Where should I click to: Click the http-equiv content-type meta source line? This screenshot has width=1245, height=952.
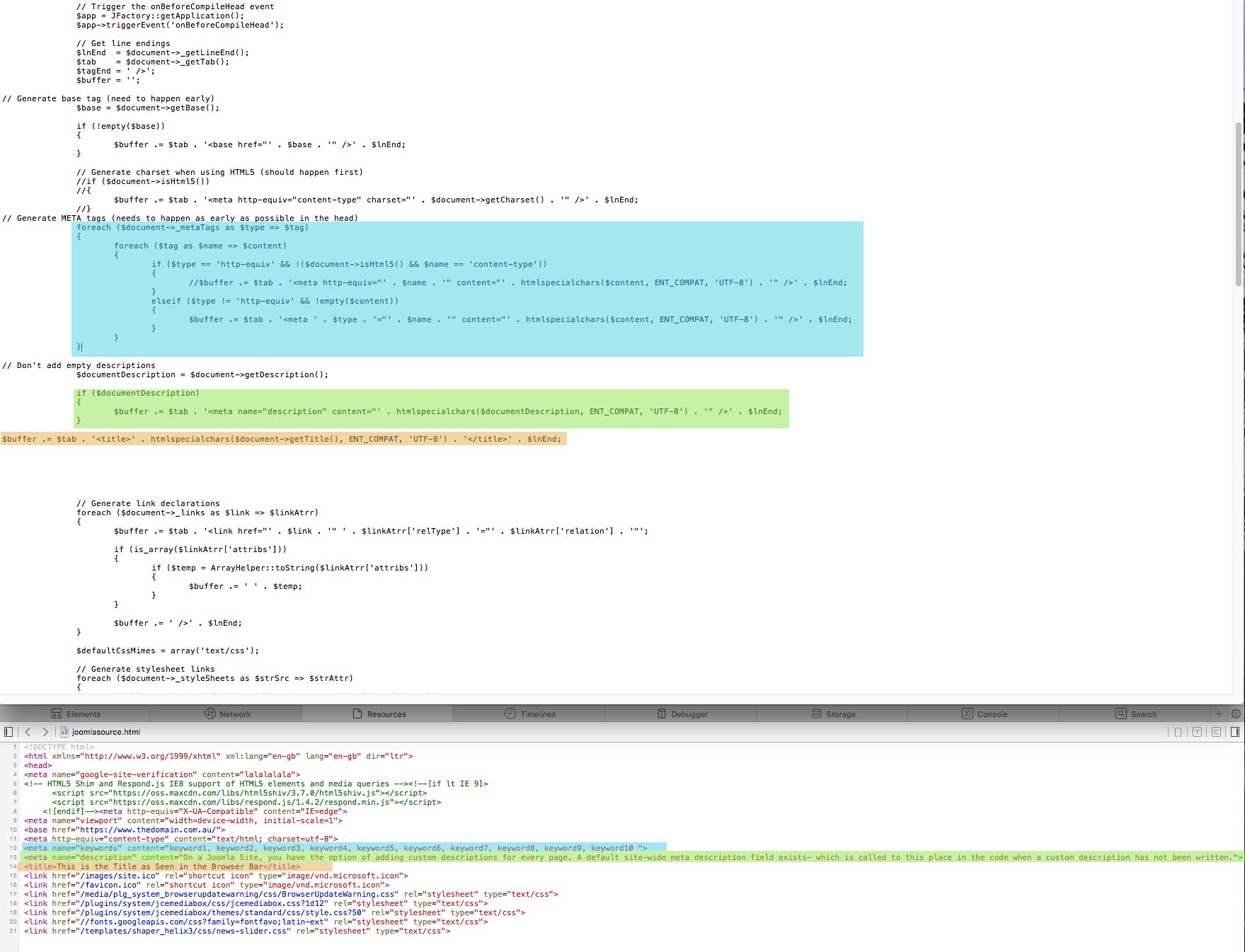tap(180, 839)
